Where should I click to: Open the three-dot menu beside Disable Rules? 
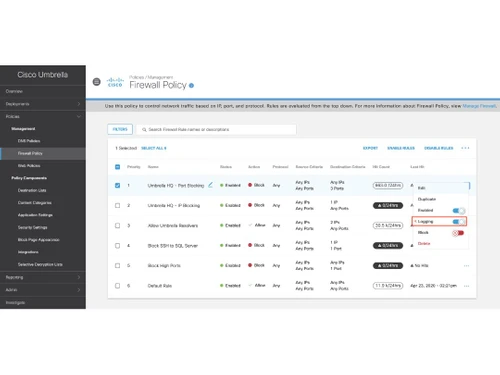(x=465, y=148)
